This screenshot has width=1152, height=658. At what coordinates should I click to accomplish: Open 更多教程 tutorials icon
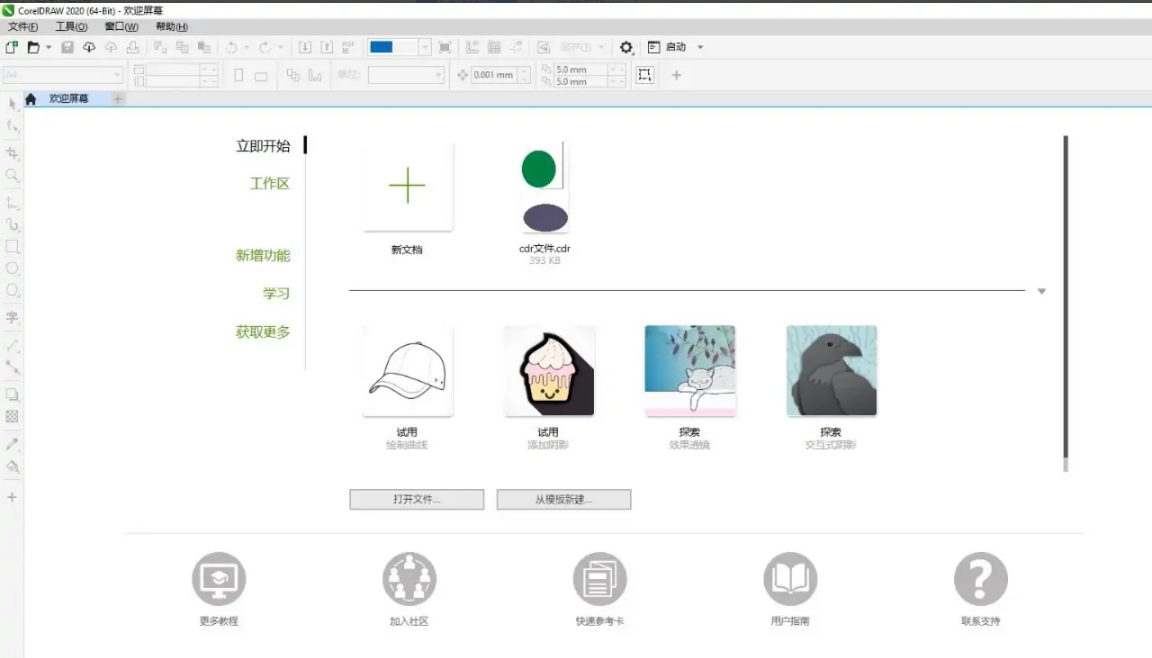click(218, 579)
